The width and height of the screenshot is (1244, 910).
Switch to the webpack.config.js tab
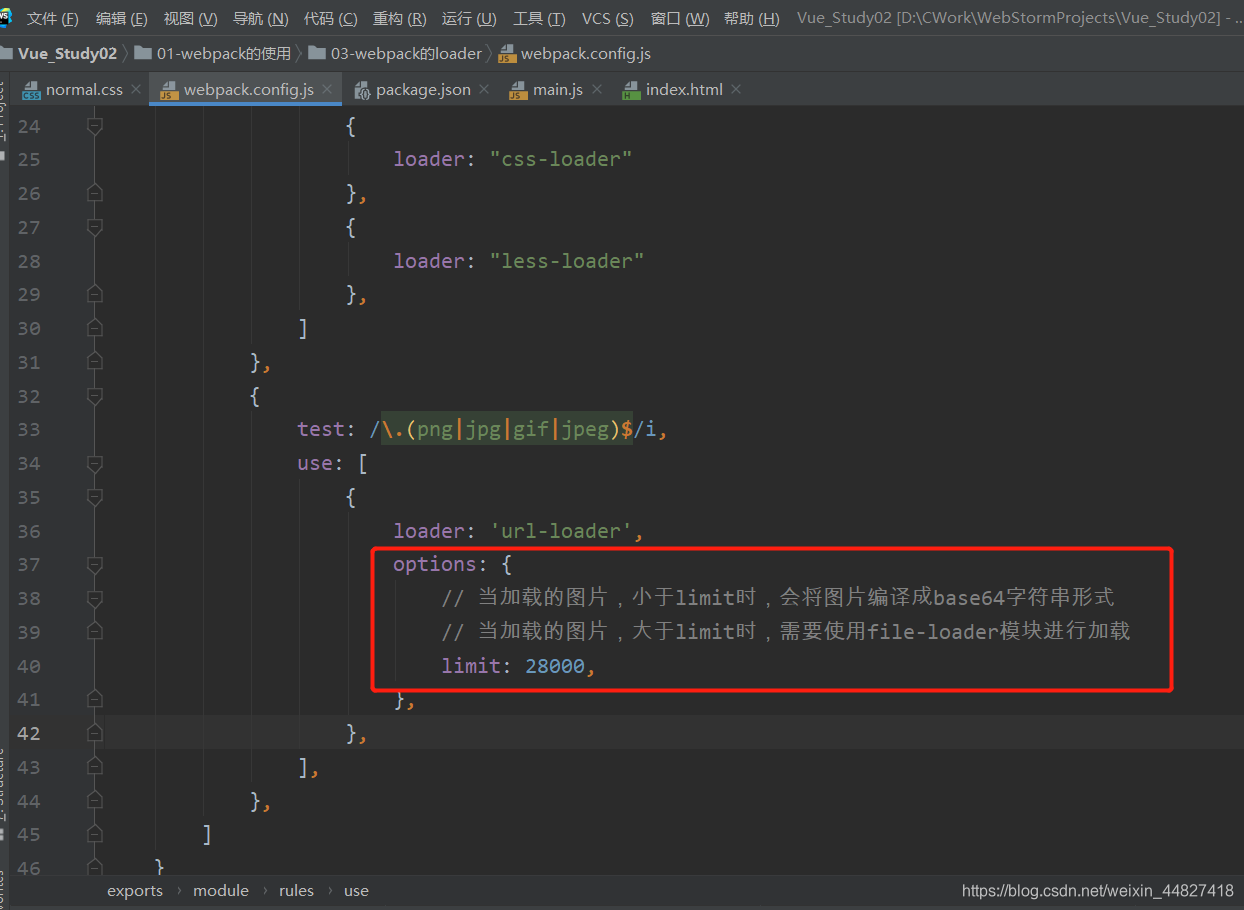pyautogui.click(x=248, y=89)
